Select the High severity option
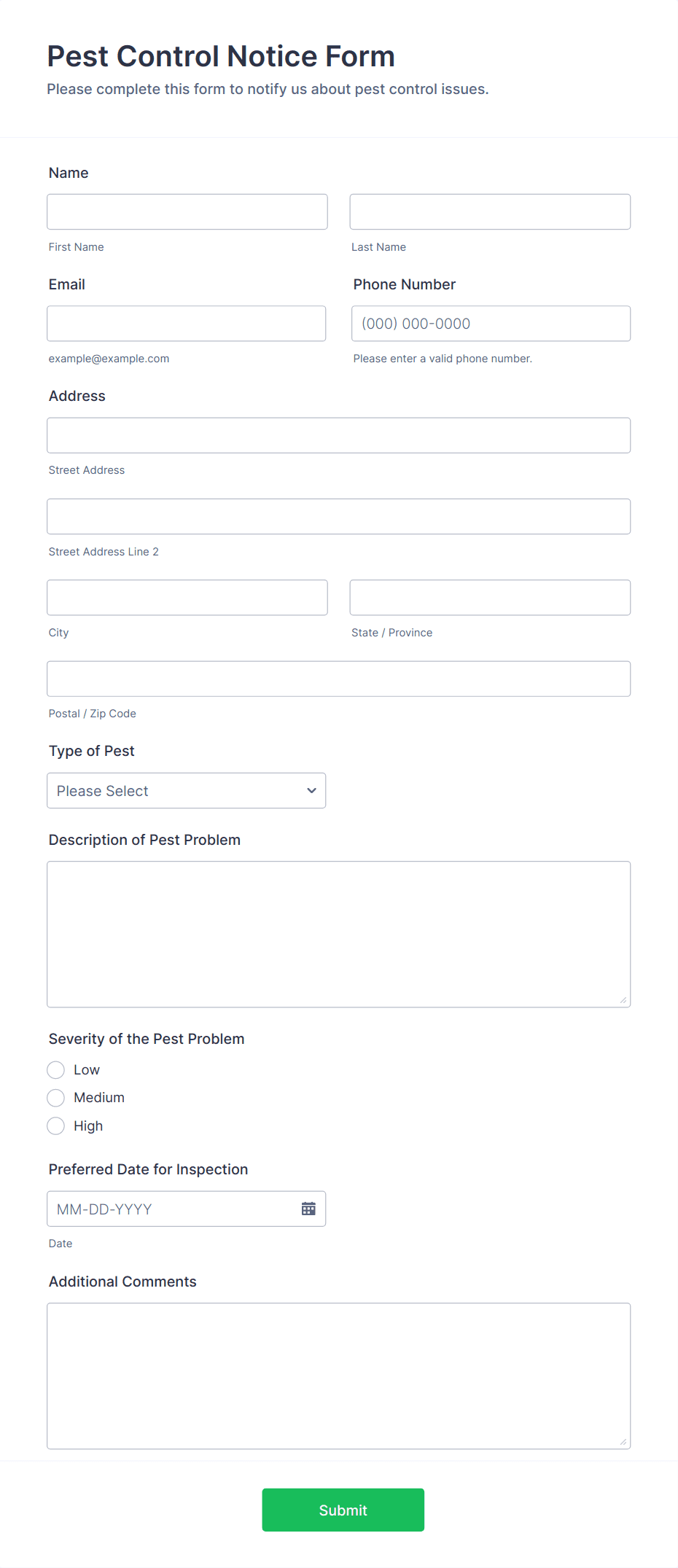Viewport: 678px width, 1568px height. point(55,1126)
